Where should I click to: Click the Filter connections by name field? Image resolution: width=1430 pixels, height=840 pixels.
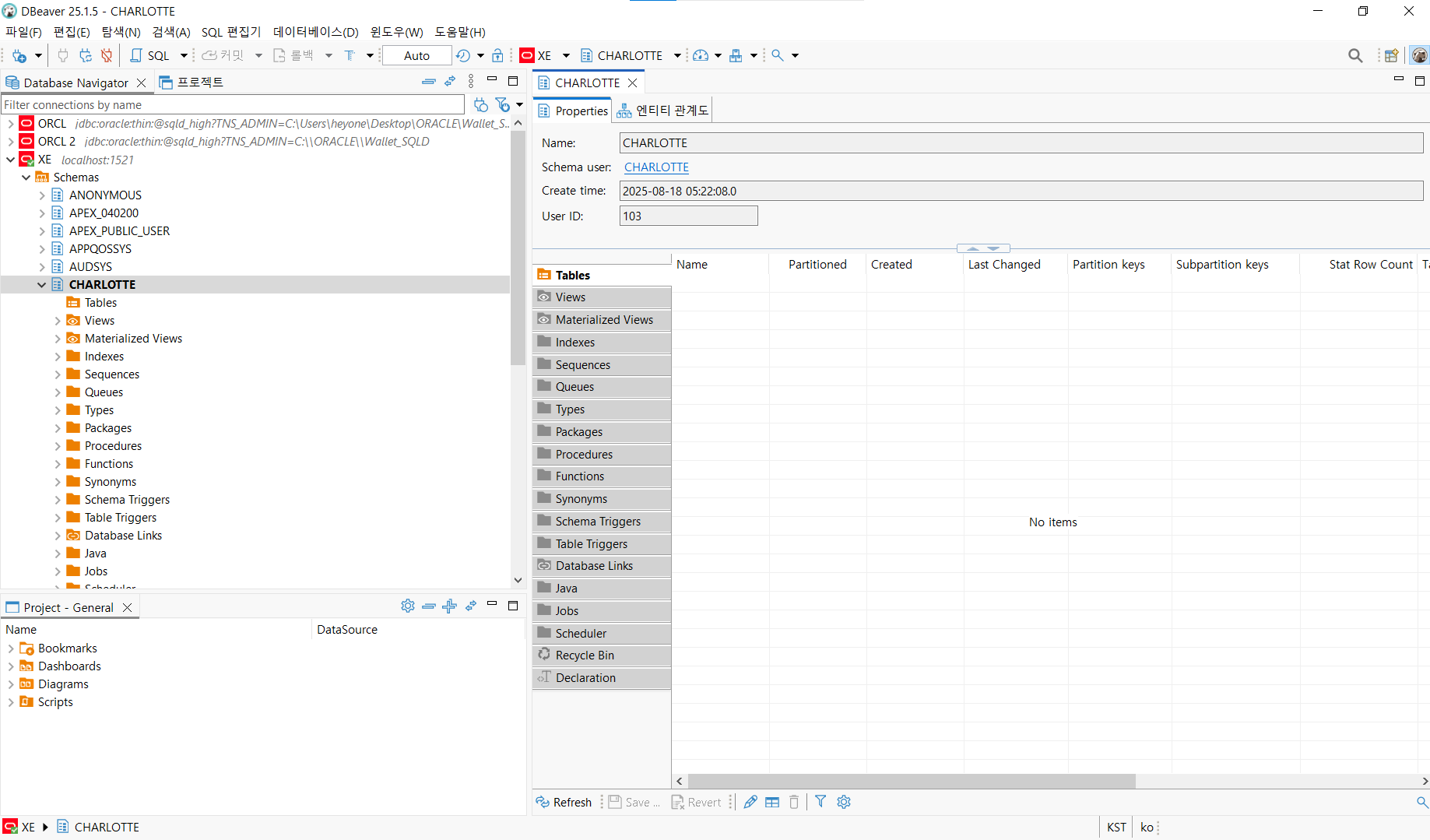(233, 104)
